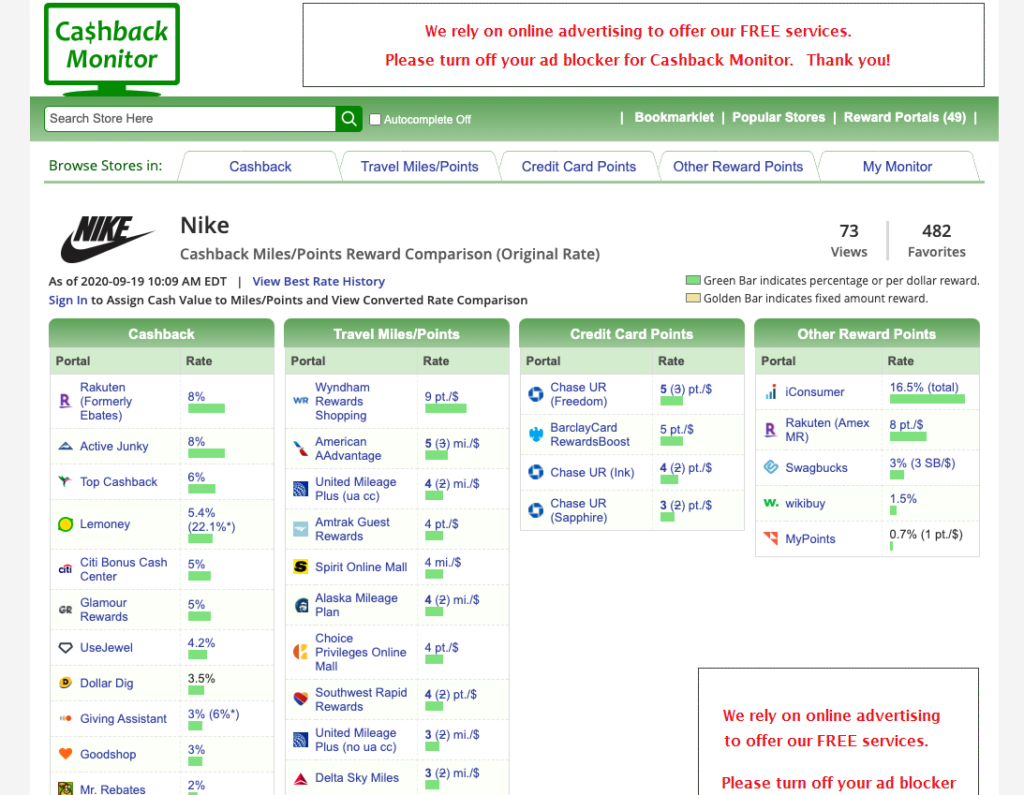Click the Amtrak Guest Rewards icon

point(300,529)
